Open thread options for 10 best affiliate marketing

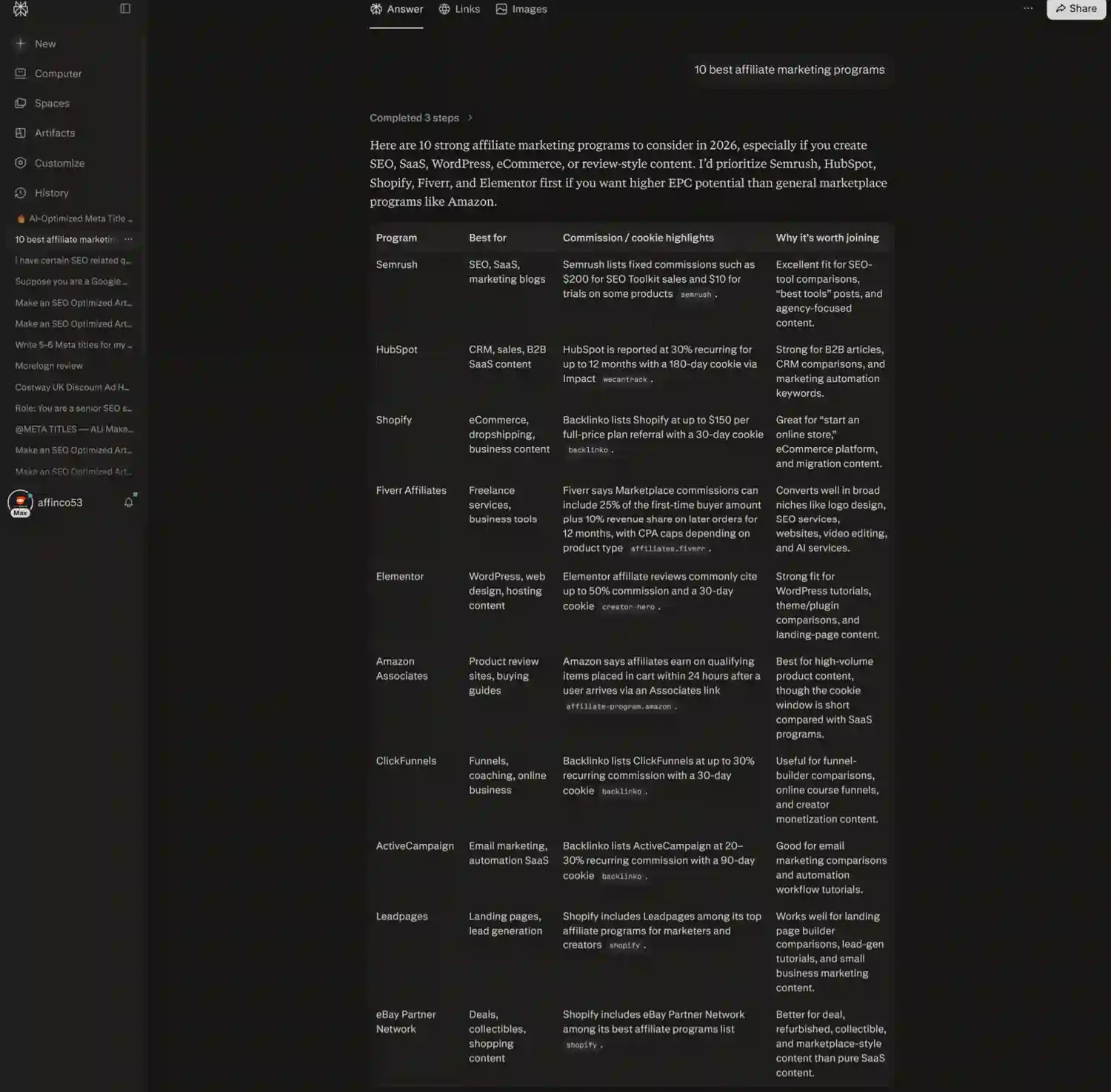point(128,239)
